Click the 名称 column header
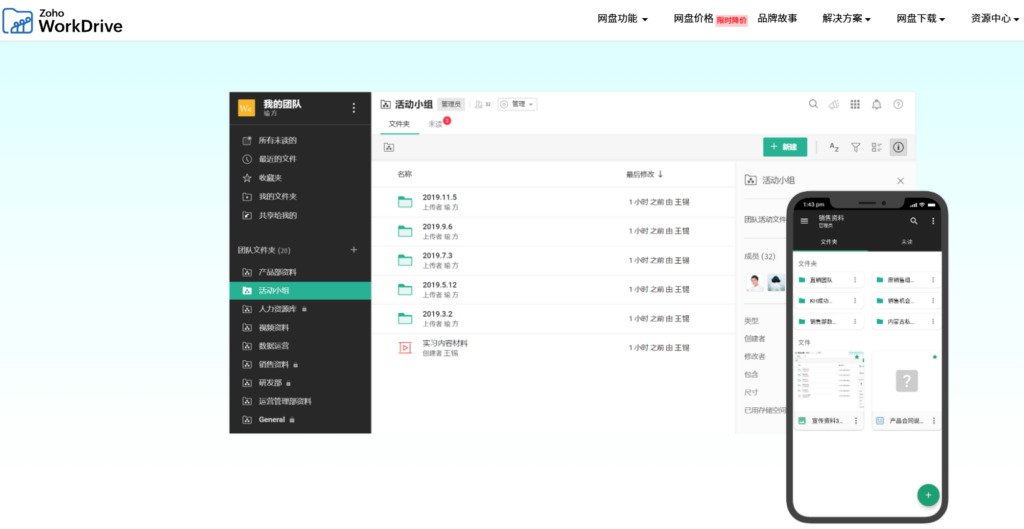 point(405,174)
